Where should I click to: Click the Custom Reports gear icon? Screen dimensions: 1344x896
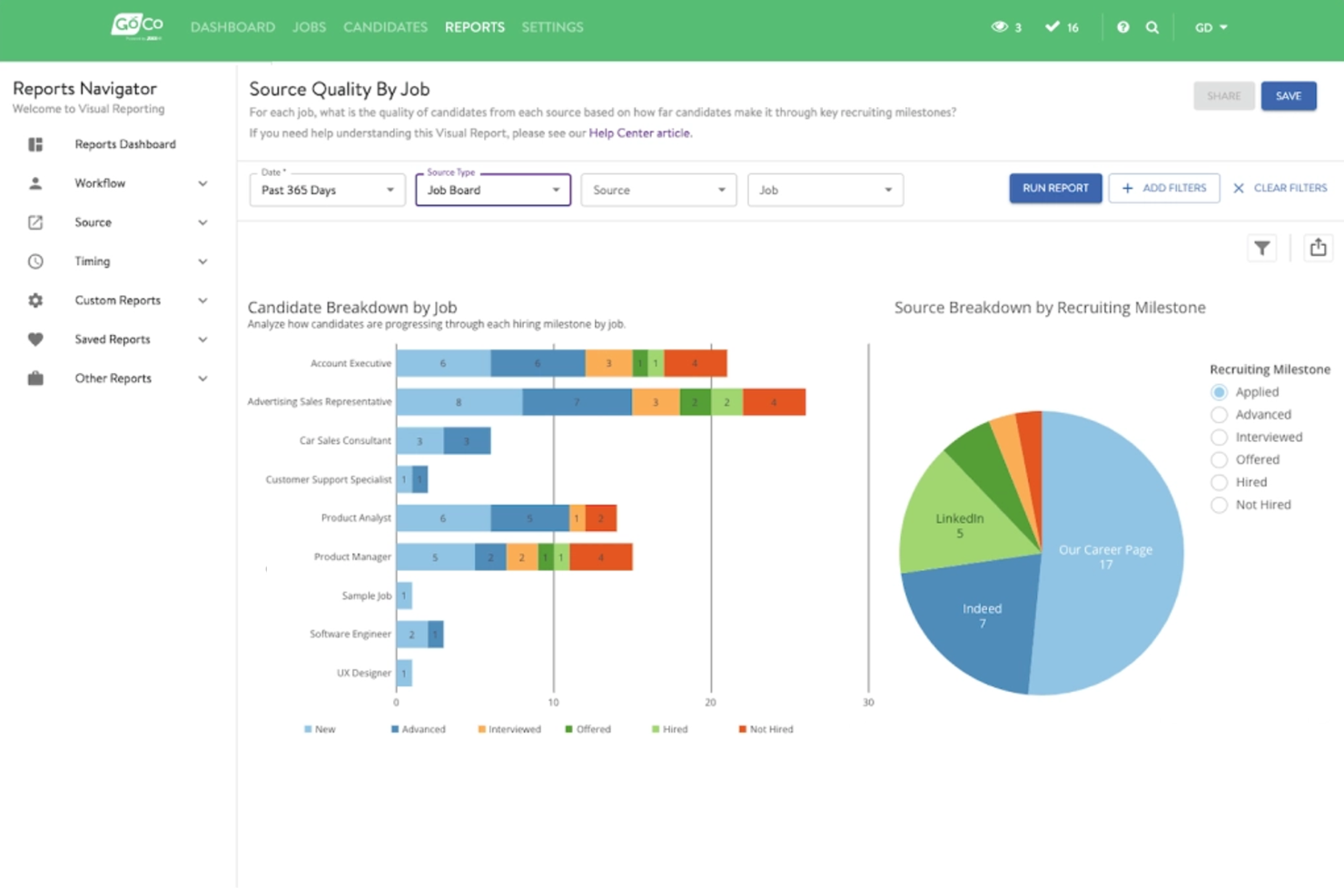pyautogui.click(x=35, y=300)
